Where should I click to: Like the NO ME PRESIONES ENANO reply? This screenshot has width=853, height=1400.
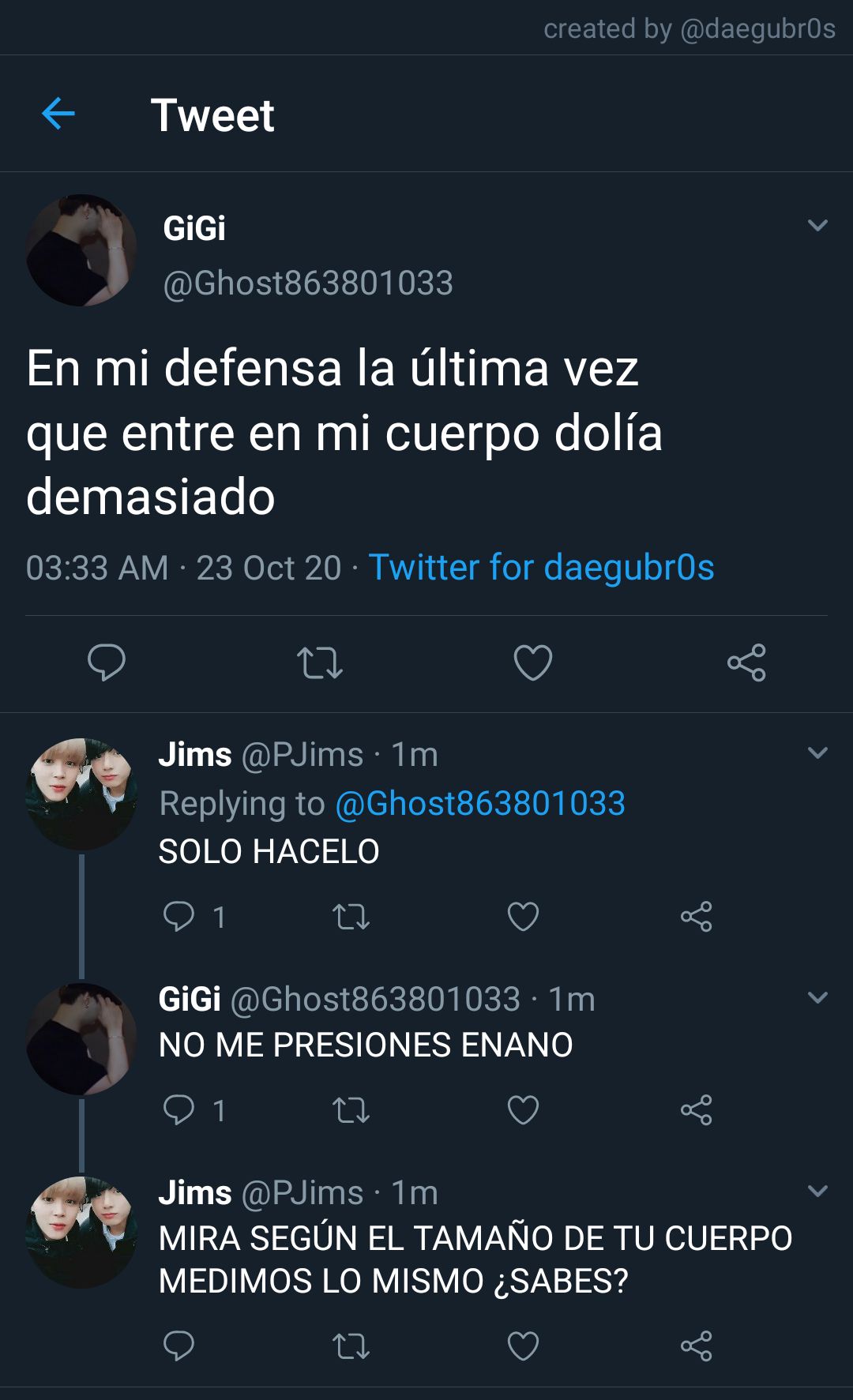pos(523,1110)
